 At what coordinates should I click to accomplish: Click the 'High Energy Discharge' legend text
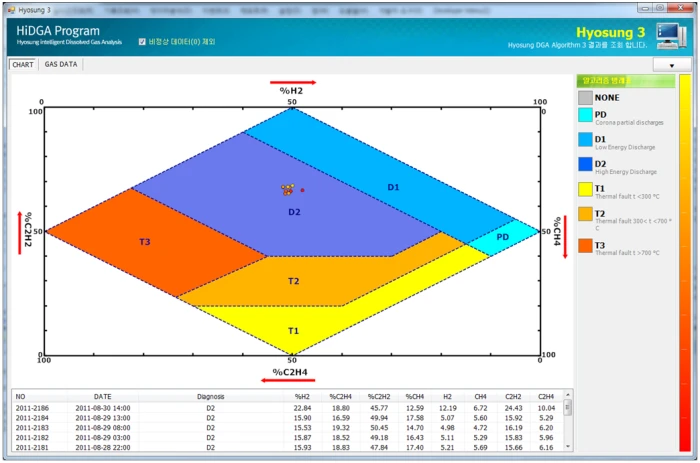pyautogui.click(x=625, y=172)
